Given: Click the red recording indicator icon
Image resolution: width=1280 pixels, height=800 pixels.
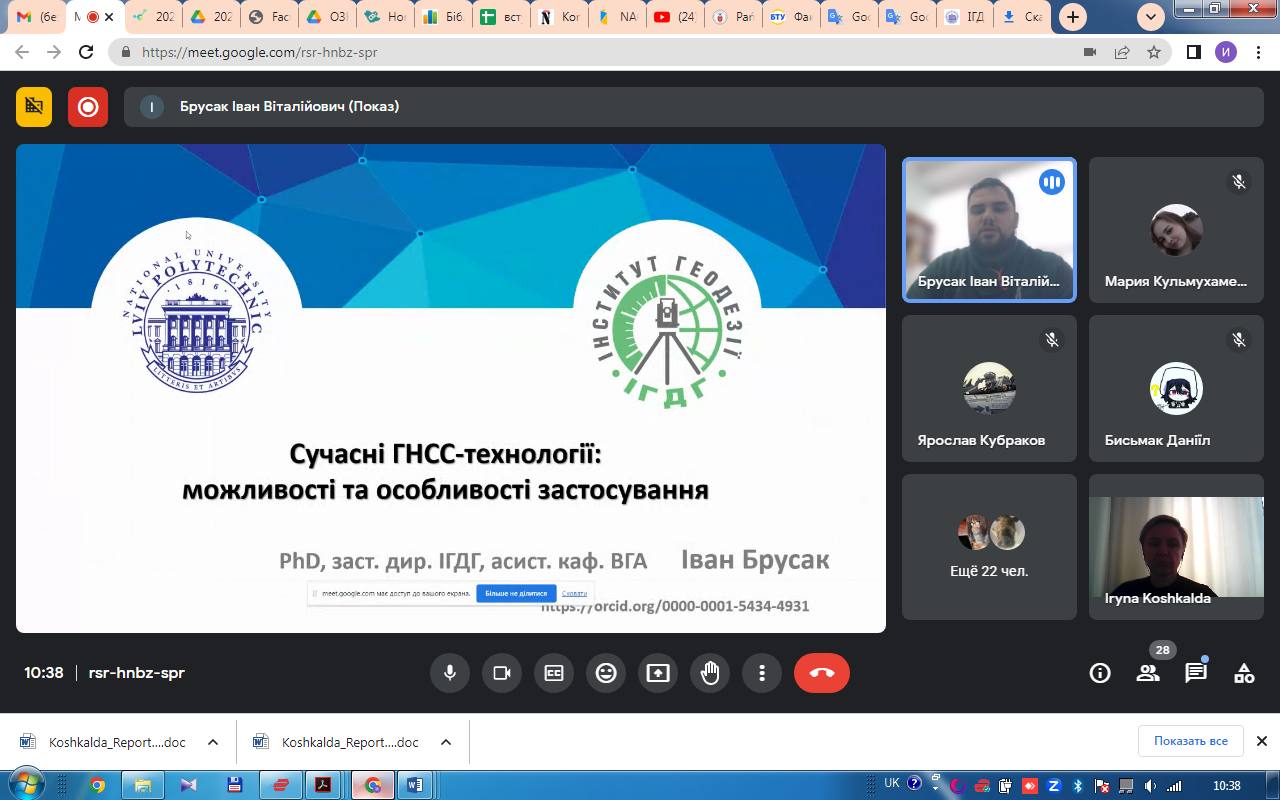Looking at the screenshot, I should [88, 107].
